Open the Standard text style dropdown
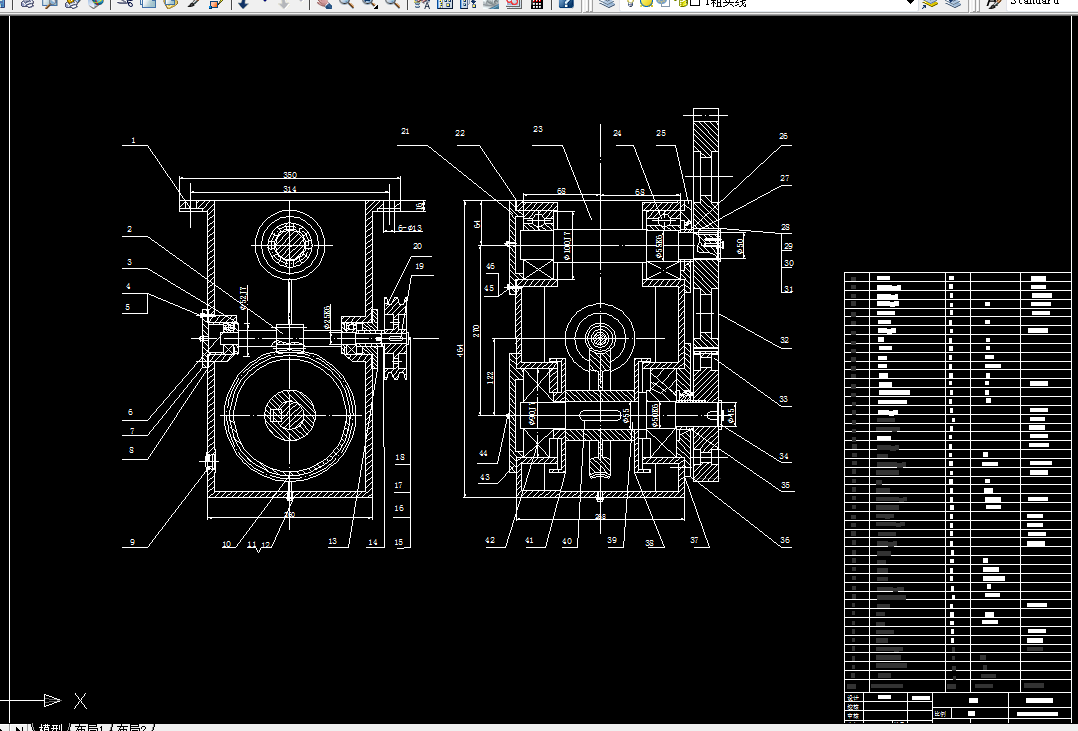The height and width of the screenshot is (731, 1078). click(x=1042, y=3)
